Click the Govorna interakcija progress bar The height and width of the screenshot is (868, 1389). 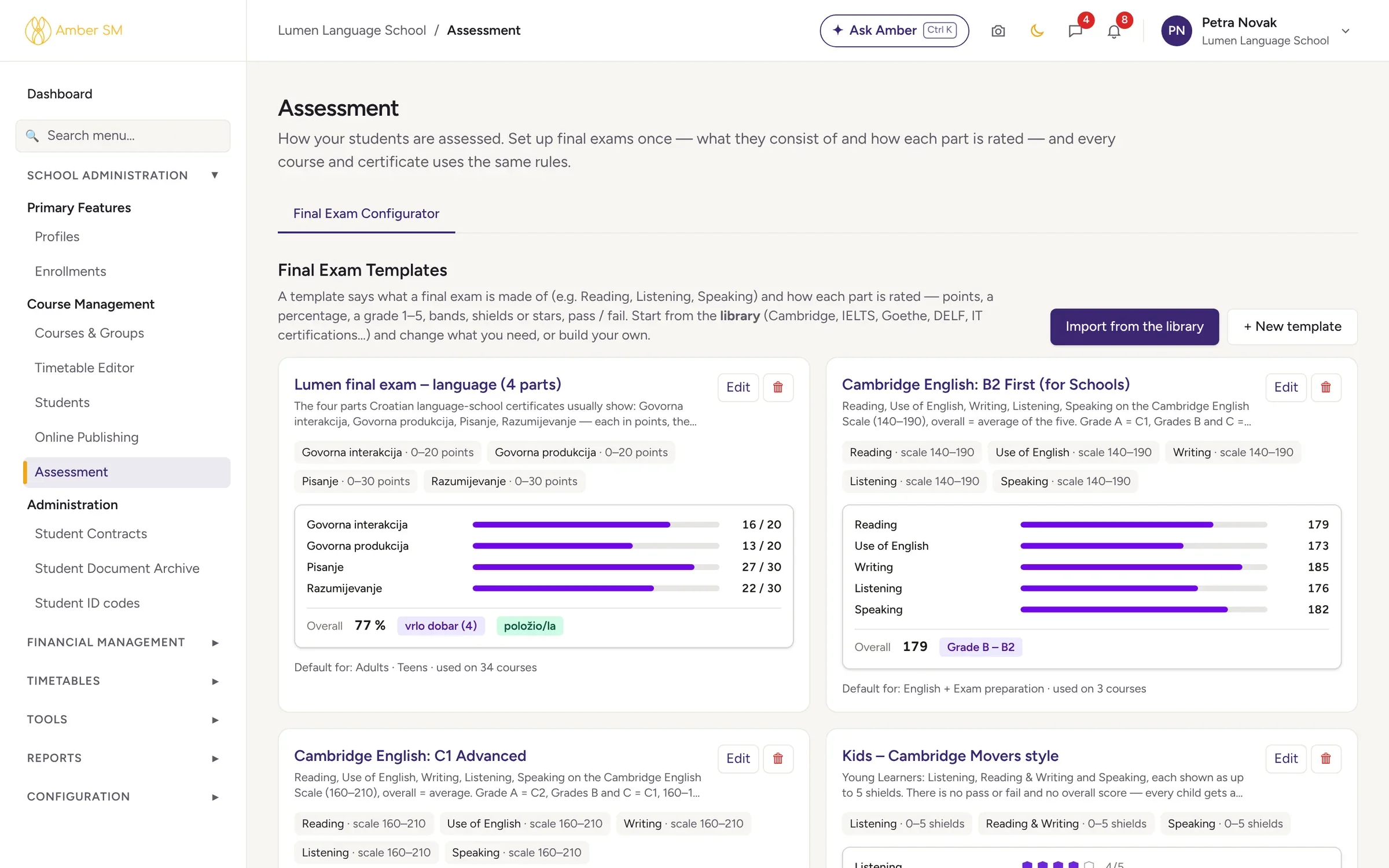(x=596, y=525)
